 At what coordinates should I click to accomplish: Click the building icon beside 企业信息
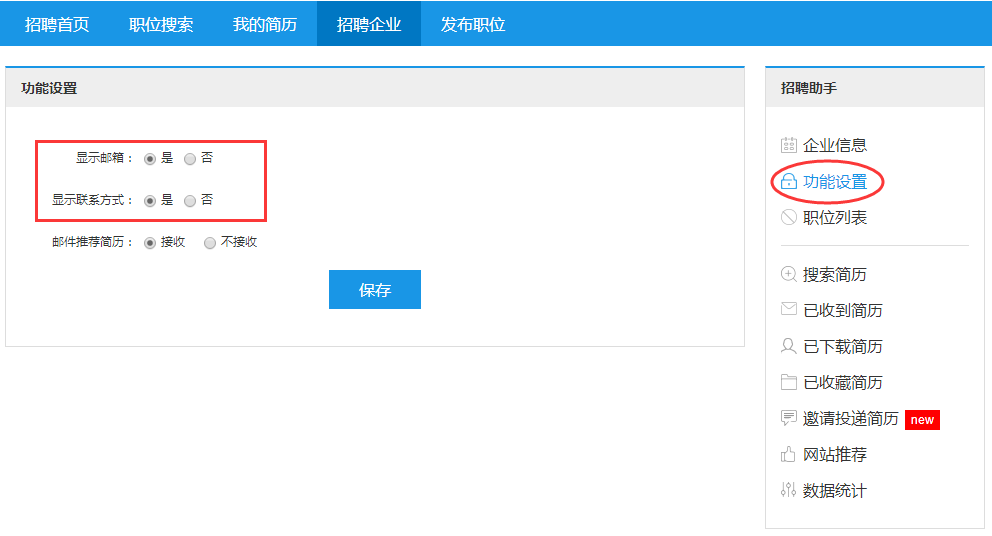click(x=788, y=145)
